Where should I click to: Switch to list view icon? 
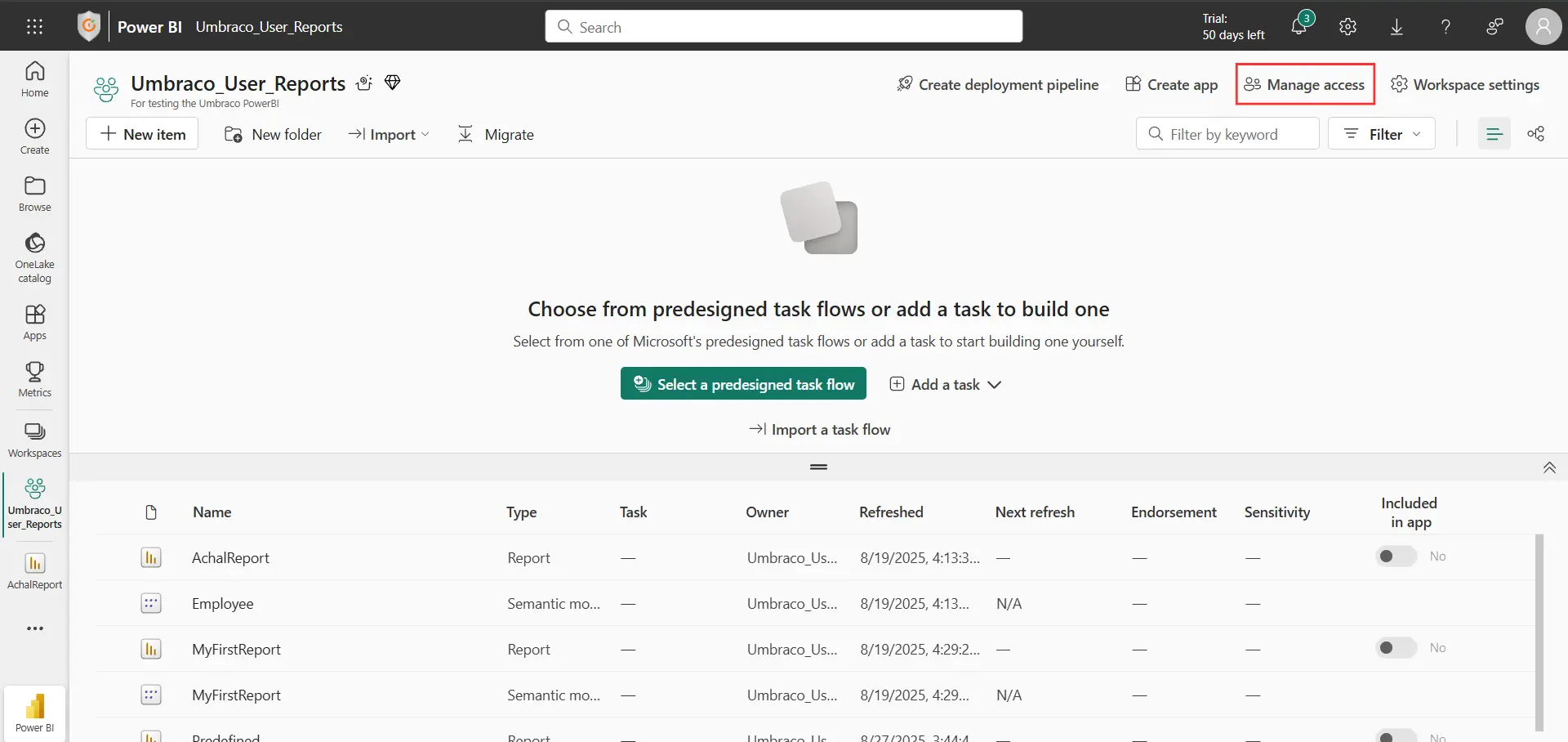pyautogui.click(x=1494, y=134)
